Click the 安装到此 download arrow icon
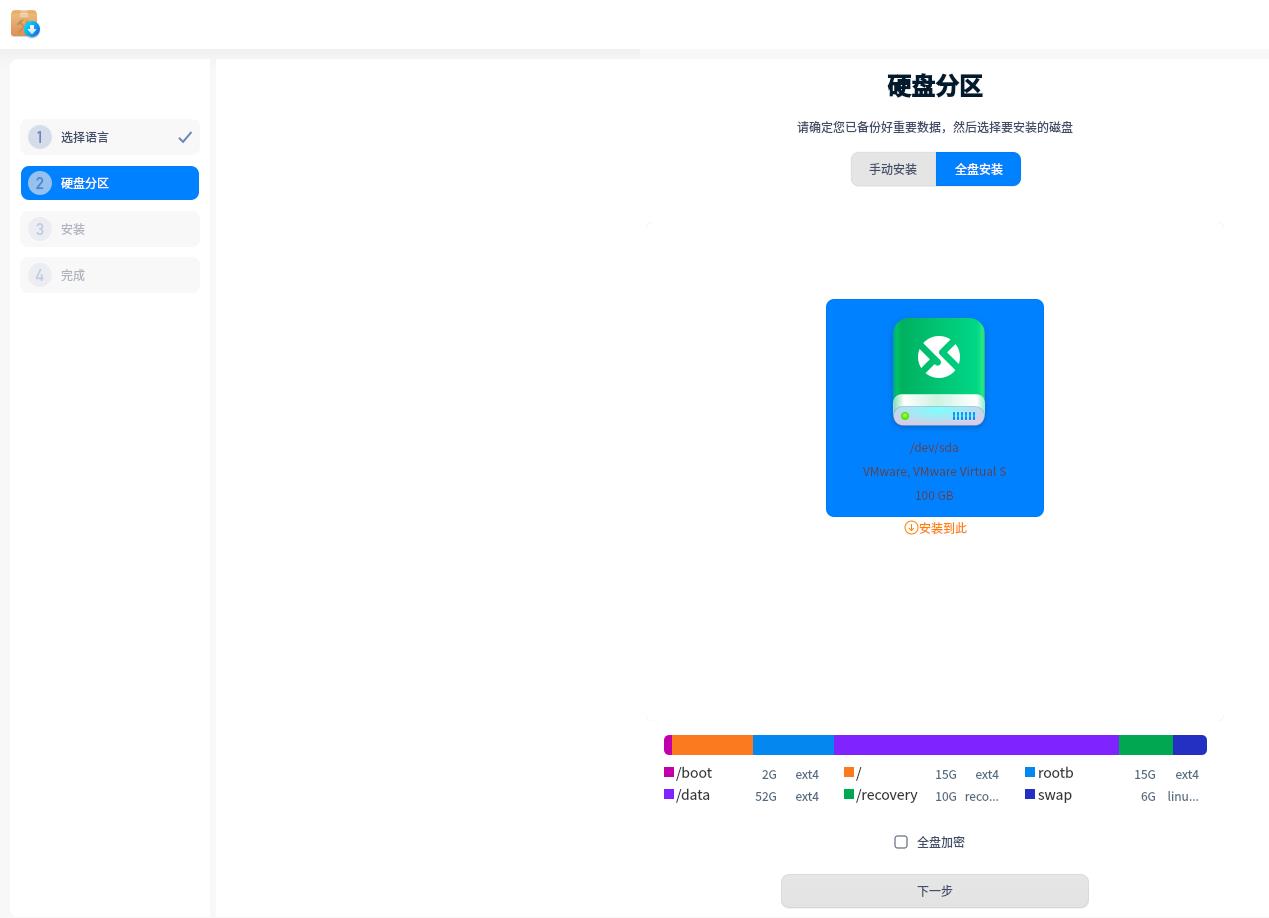 click(x=911, y=528)
